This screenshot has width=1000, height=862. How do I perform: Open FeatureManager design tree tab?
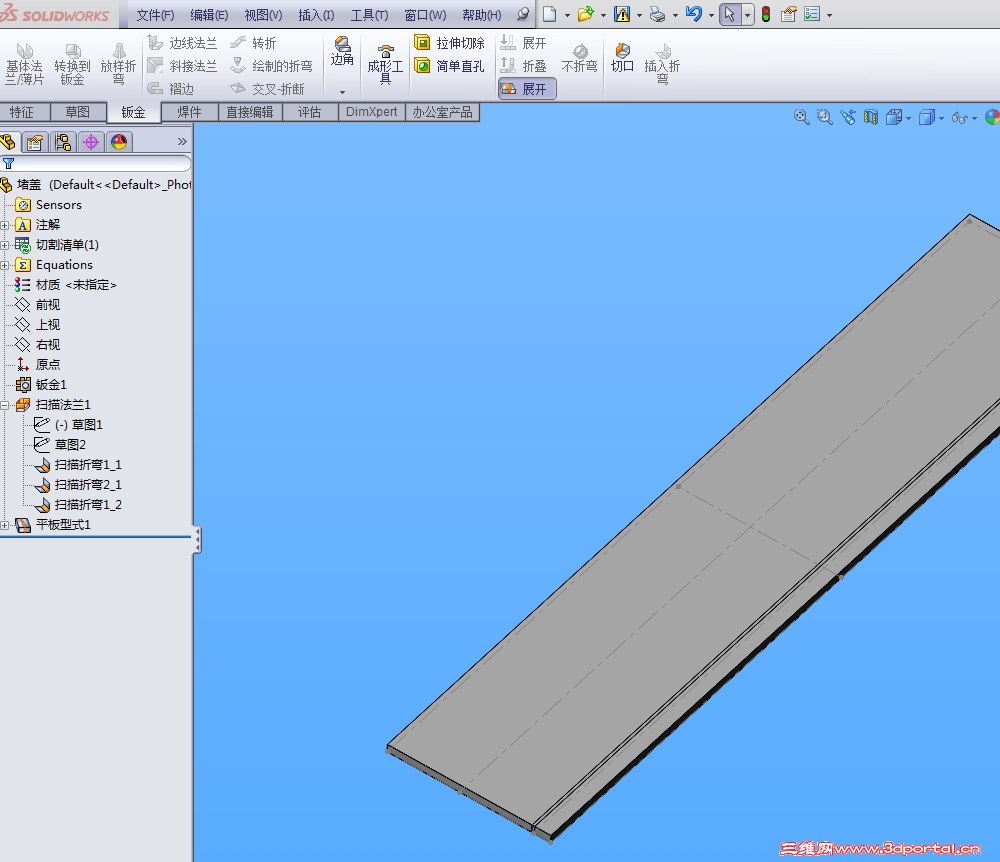(8, 142)
